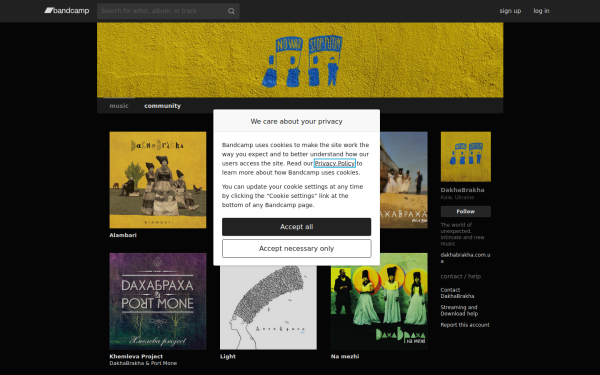Open the Alambari album title link

(x=123, y=235)
